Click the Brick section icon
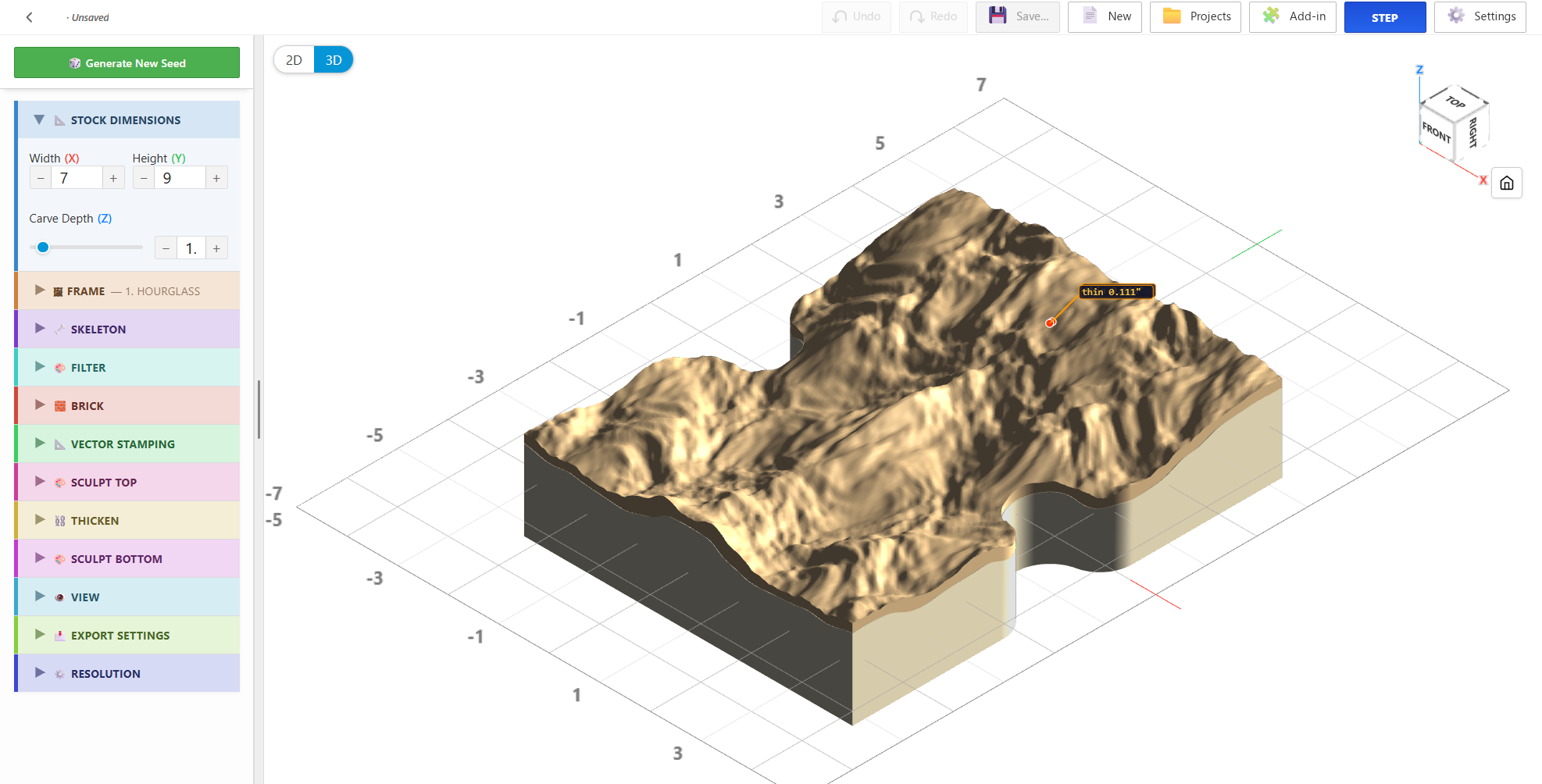The image size is (1542, 784). pyautogui.click(x=59, y=406)
